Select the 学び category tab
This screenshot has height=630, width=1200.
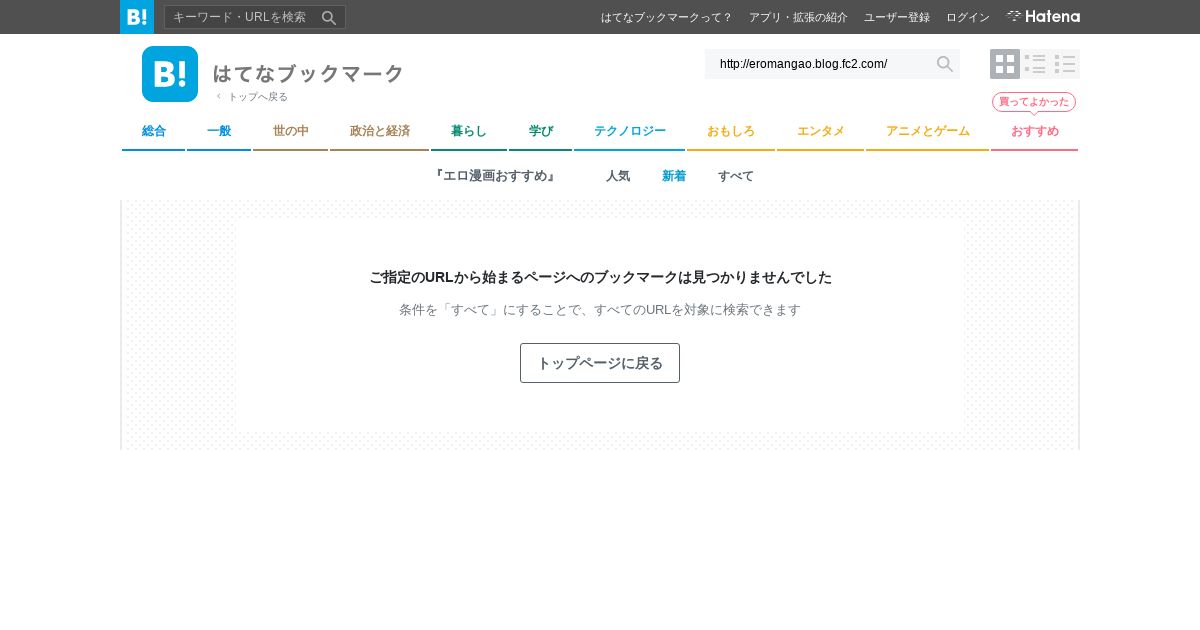541,132
